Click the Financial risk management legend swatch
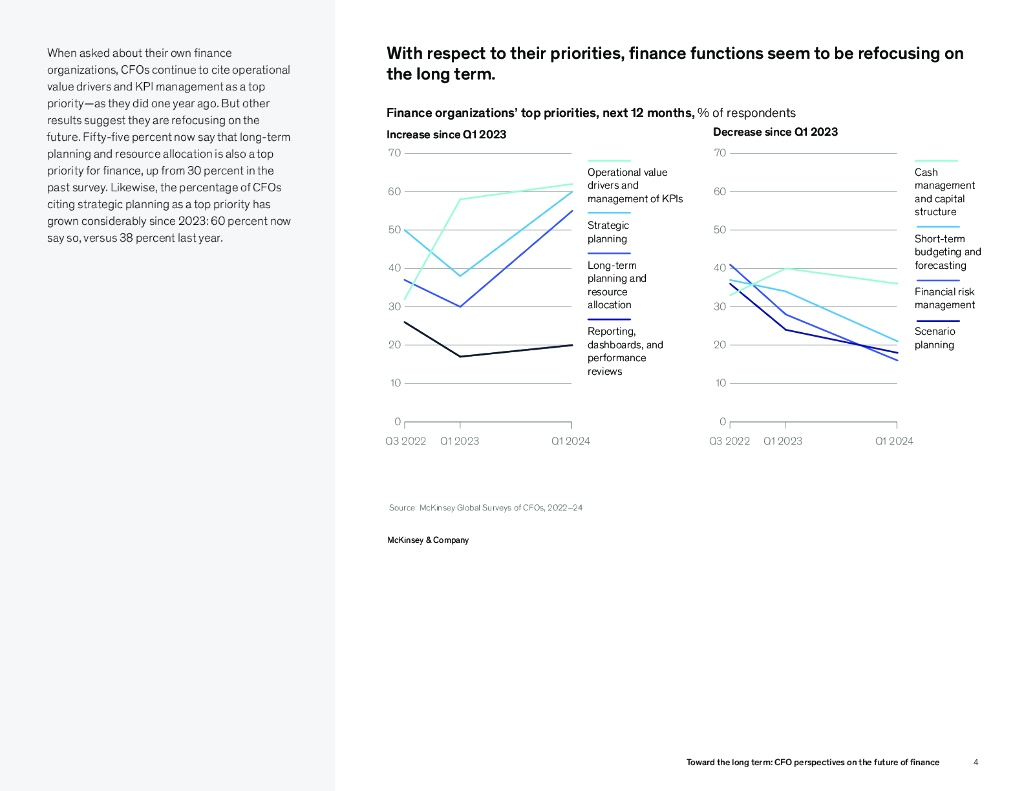 point(936,280)
